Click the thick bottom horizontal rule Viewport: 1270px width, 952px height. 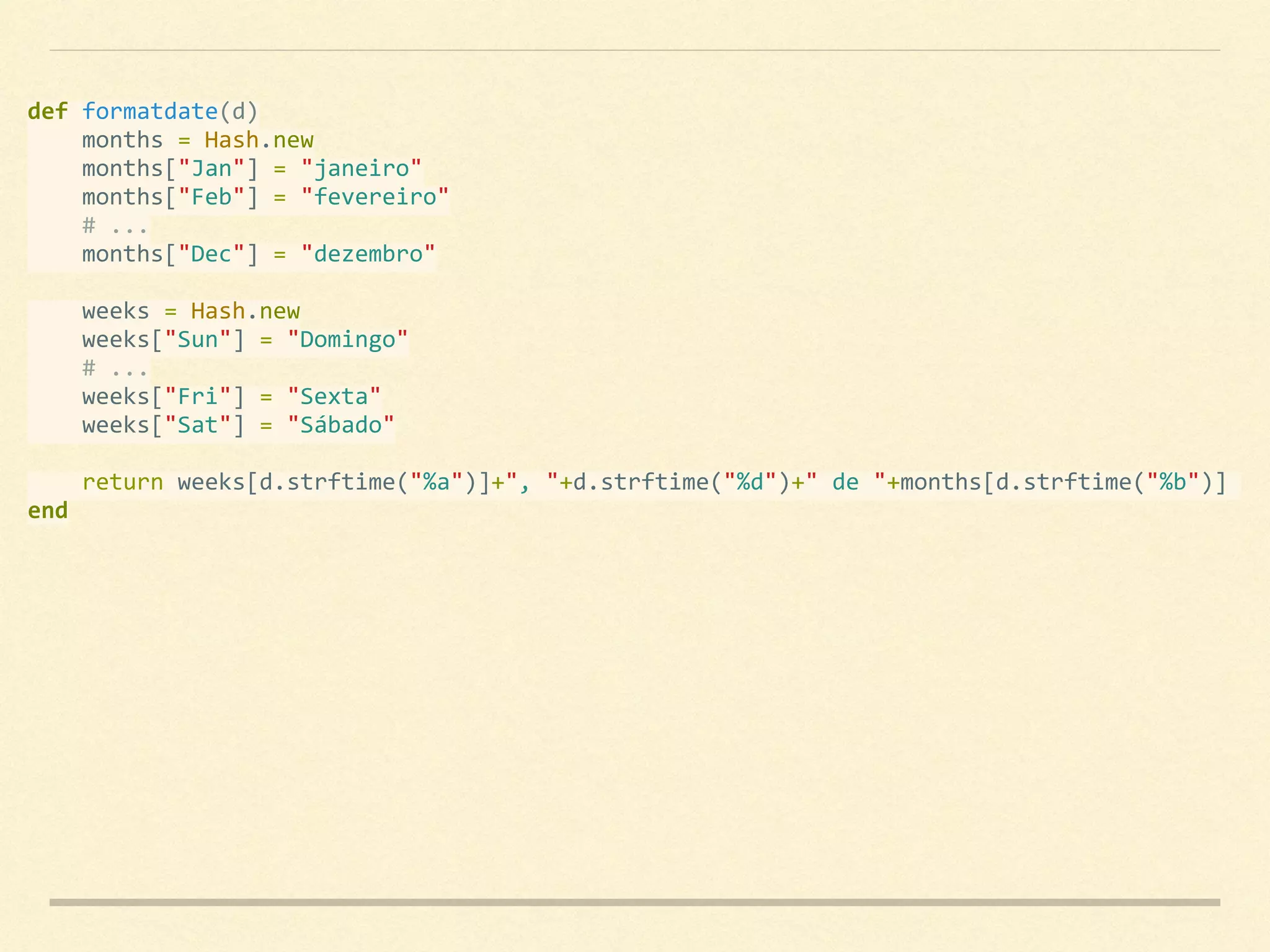[x=635, y=902]
